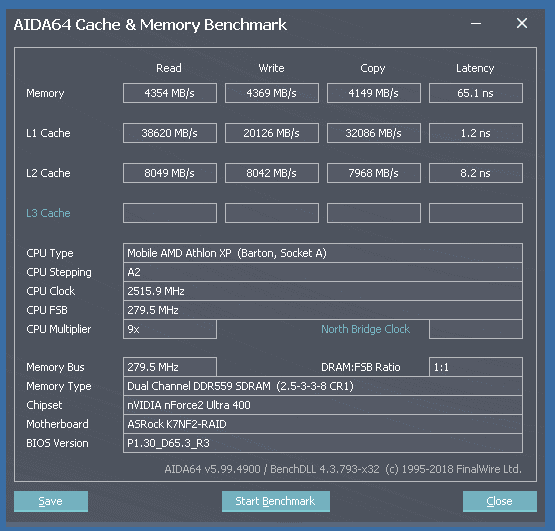
Task: Click the L1 Cache row label
Action: pos(48,133)
